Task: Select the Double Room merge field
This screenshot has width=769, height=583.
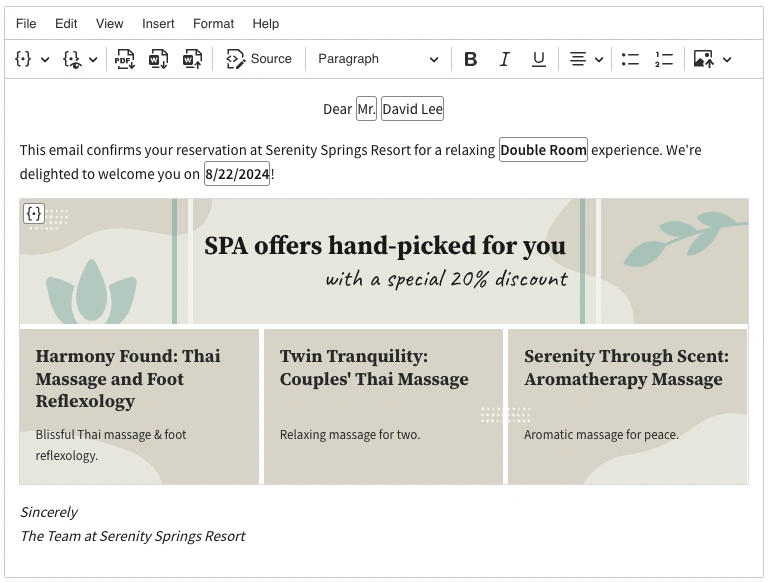Action: click(543, 150)
